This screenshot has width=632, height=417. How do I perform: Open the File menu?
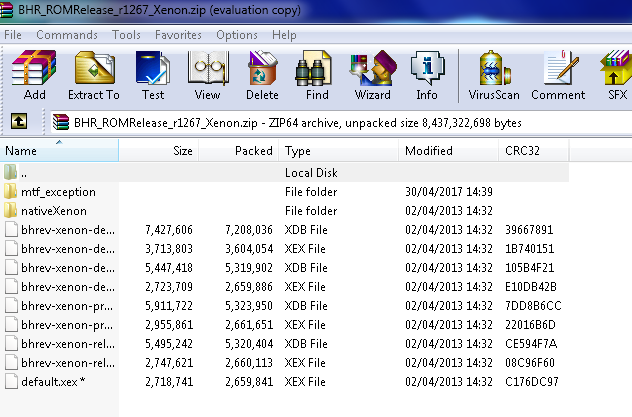pyautogui.click(x=13, y=35)
